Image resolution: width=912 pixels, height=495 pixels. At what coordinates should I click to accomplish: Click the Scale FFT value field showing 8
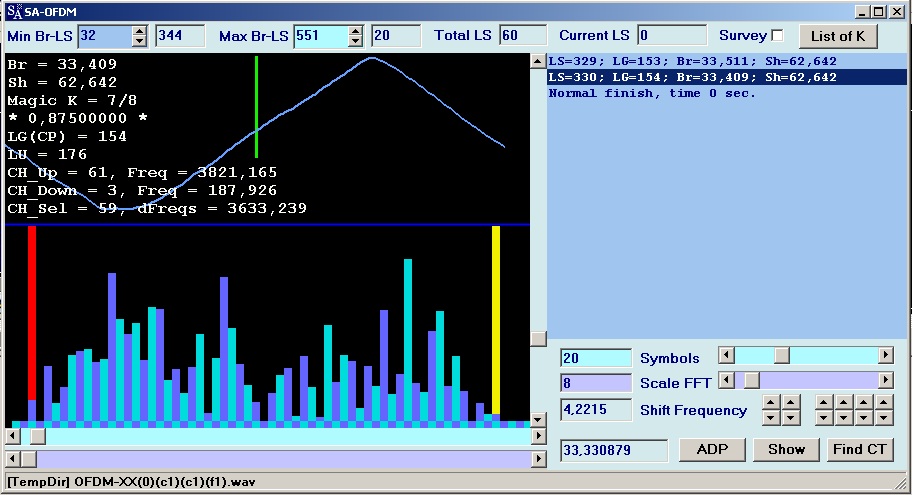coord(596,383)
